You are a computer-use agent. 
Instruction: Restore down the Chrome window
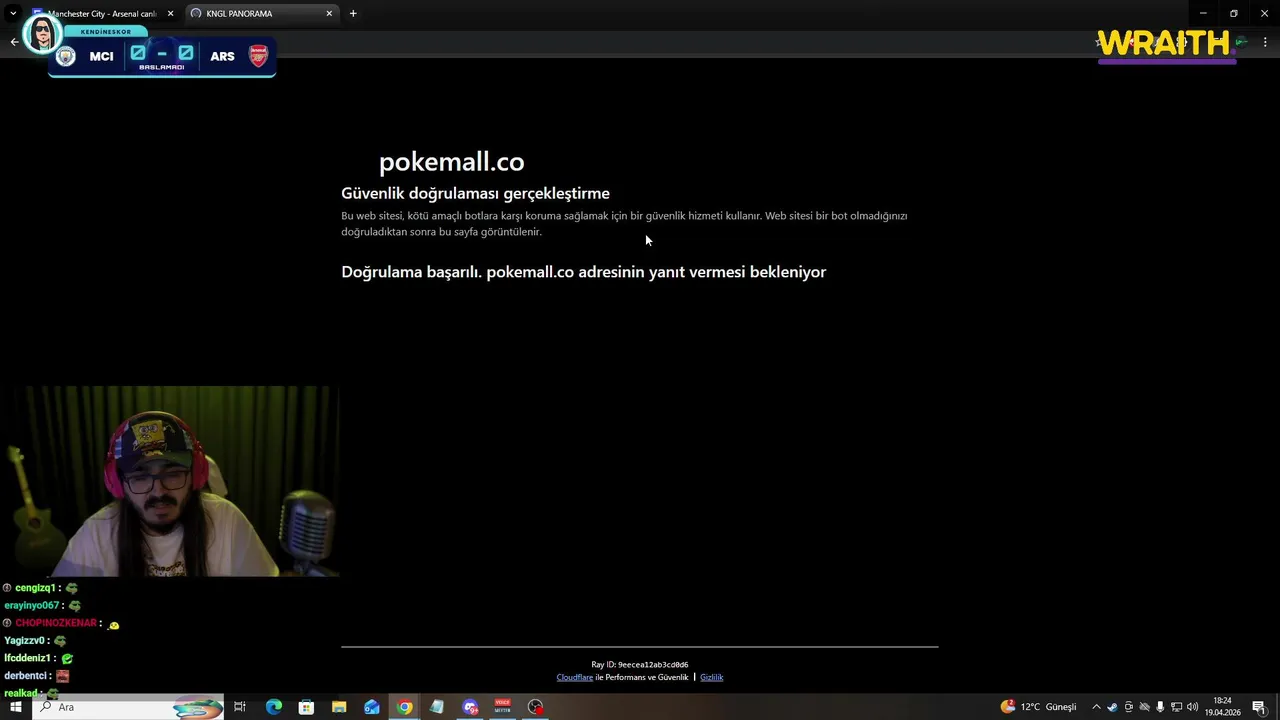click(x=1234, y=13)
